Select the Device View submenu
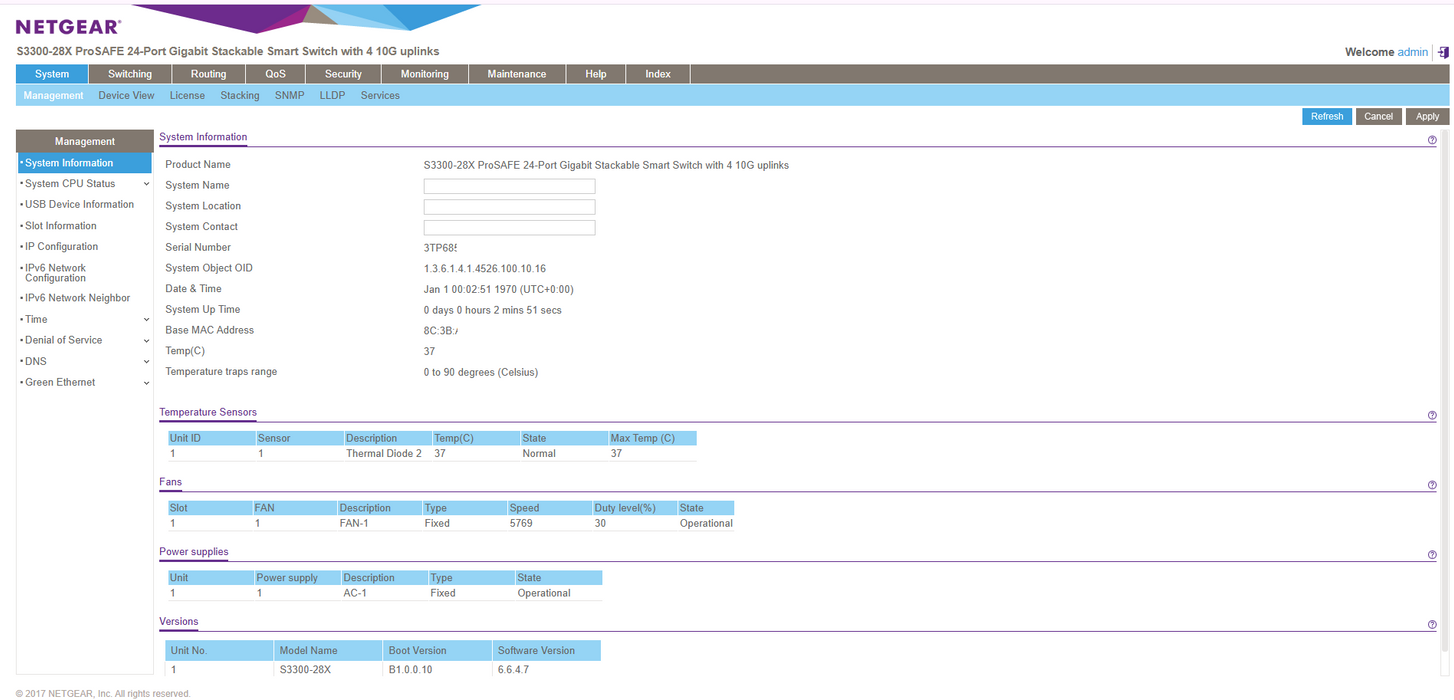1454x700 pixels. pyautogui.click(x=126, y=96)
